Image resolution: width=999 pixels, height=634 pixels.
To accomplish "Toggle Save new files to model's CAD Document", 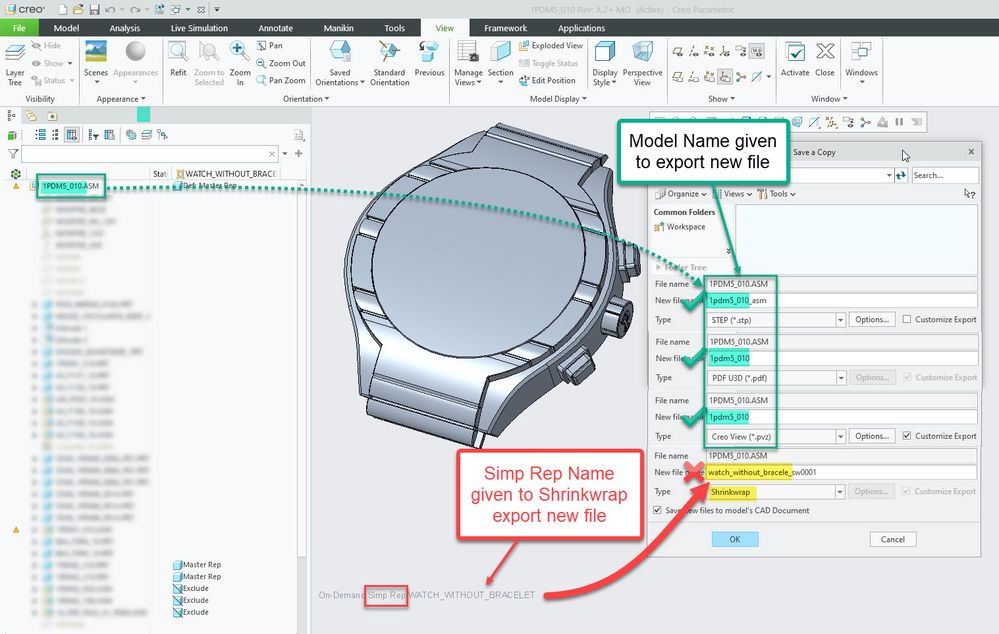I will pyautogui.click(x=658, y=510).
